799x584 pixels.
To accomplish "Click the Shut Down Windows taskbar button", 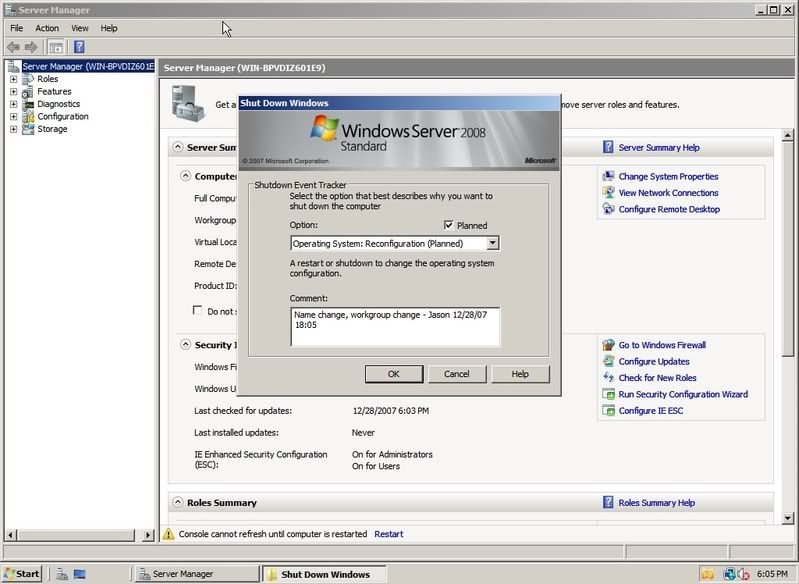I will tap(325, 574).
